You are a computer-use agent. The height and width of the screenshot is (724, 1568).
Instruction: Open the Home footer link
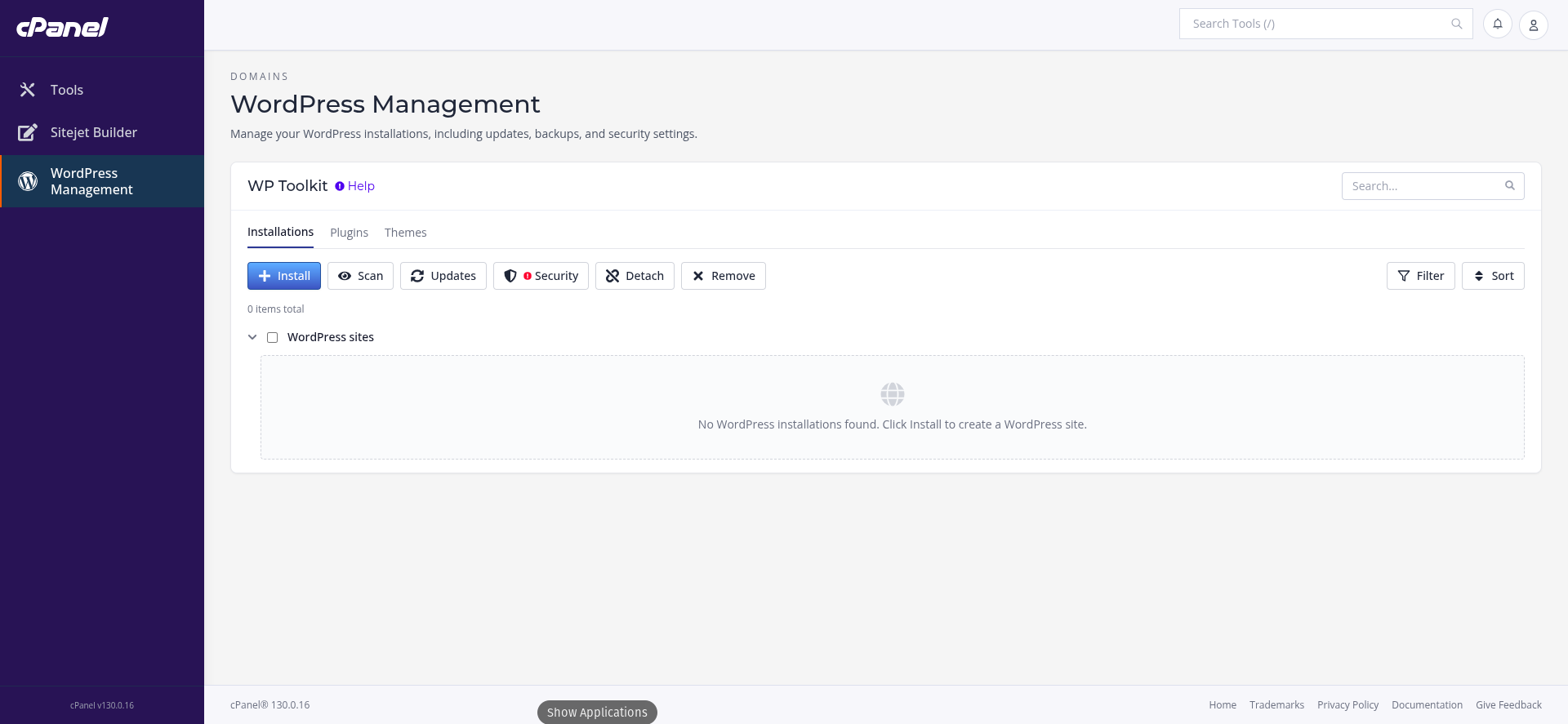coord(1223,705)
